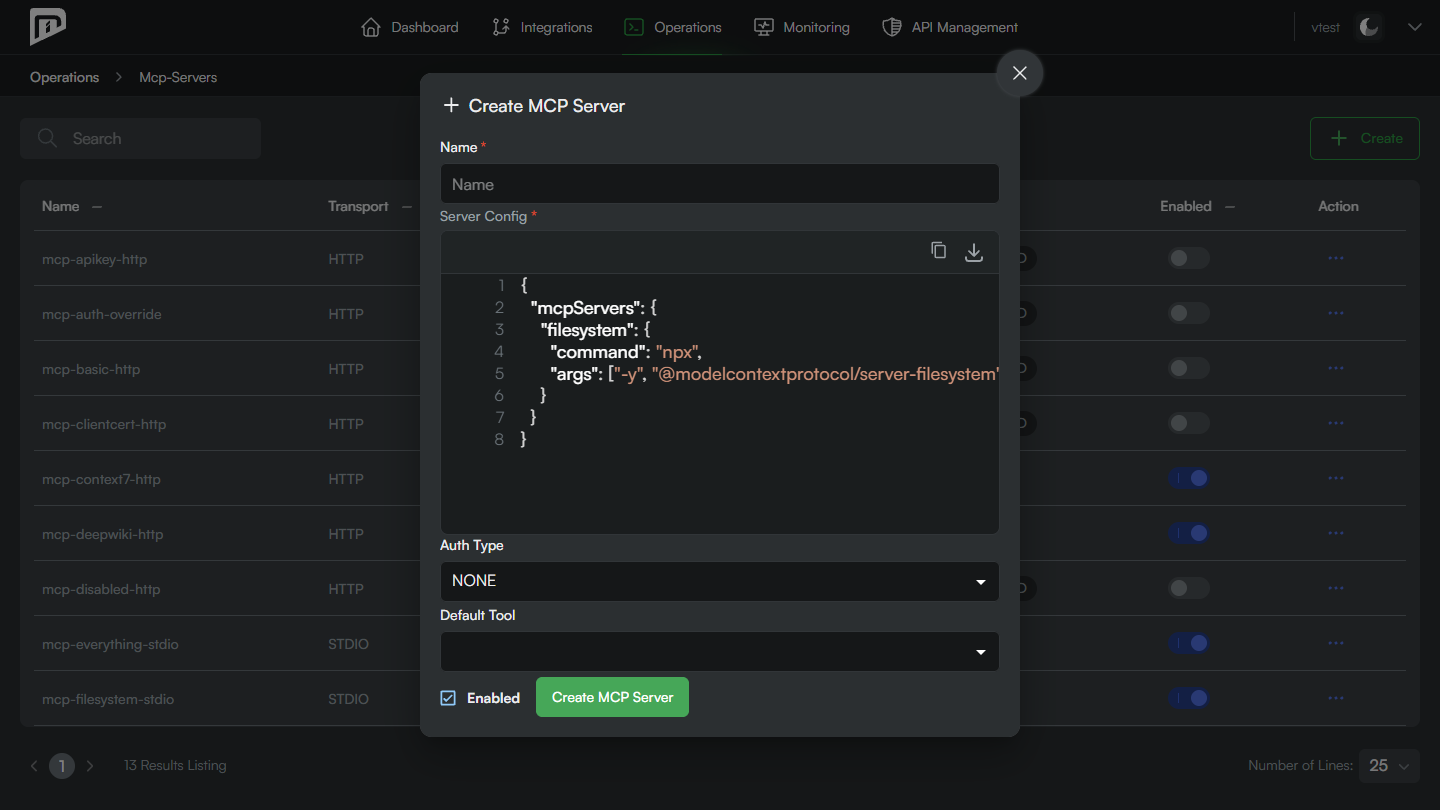
Task: Open actions menu for mcp-everything-stdio
Action: [x=1335, y=643]
